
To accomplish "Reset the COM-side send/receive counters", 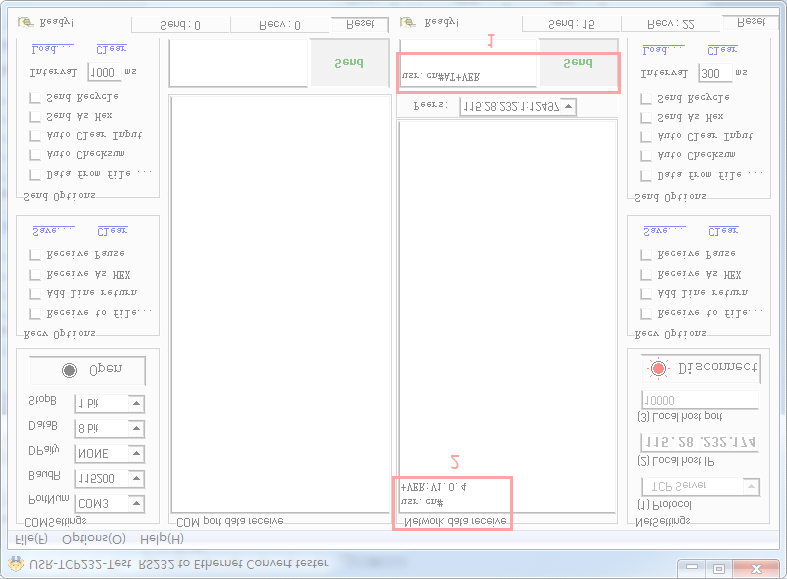I will (360, 24).
